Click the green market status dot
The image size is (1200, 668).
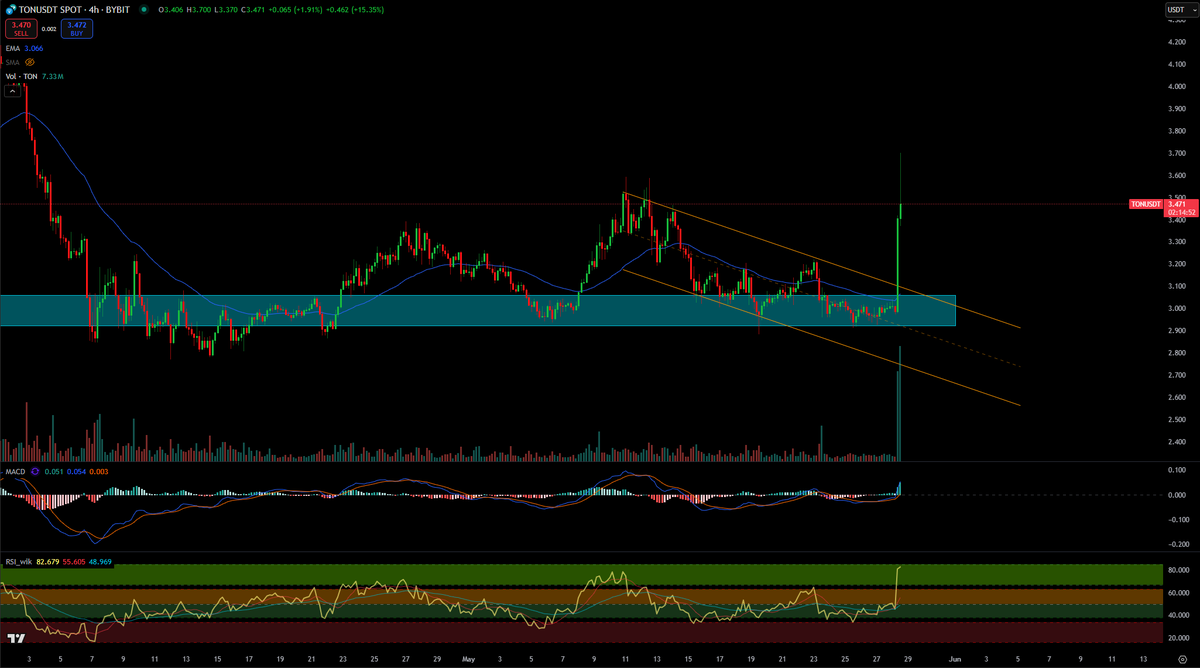(145, 9)
